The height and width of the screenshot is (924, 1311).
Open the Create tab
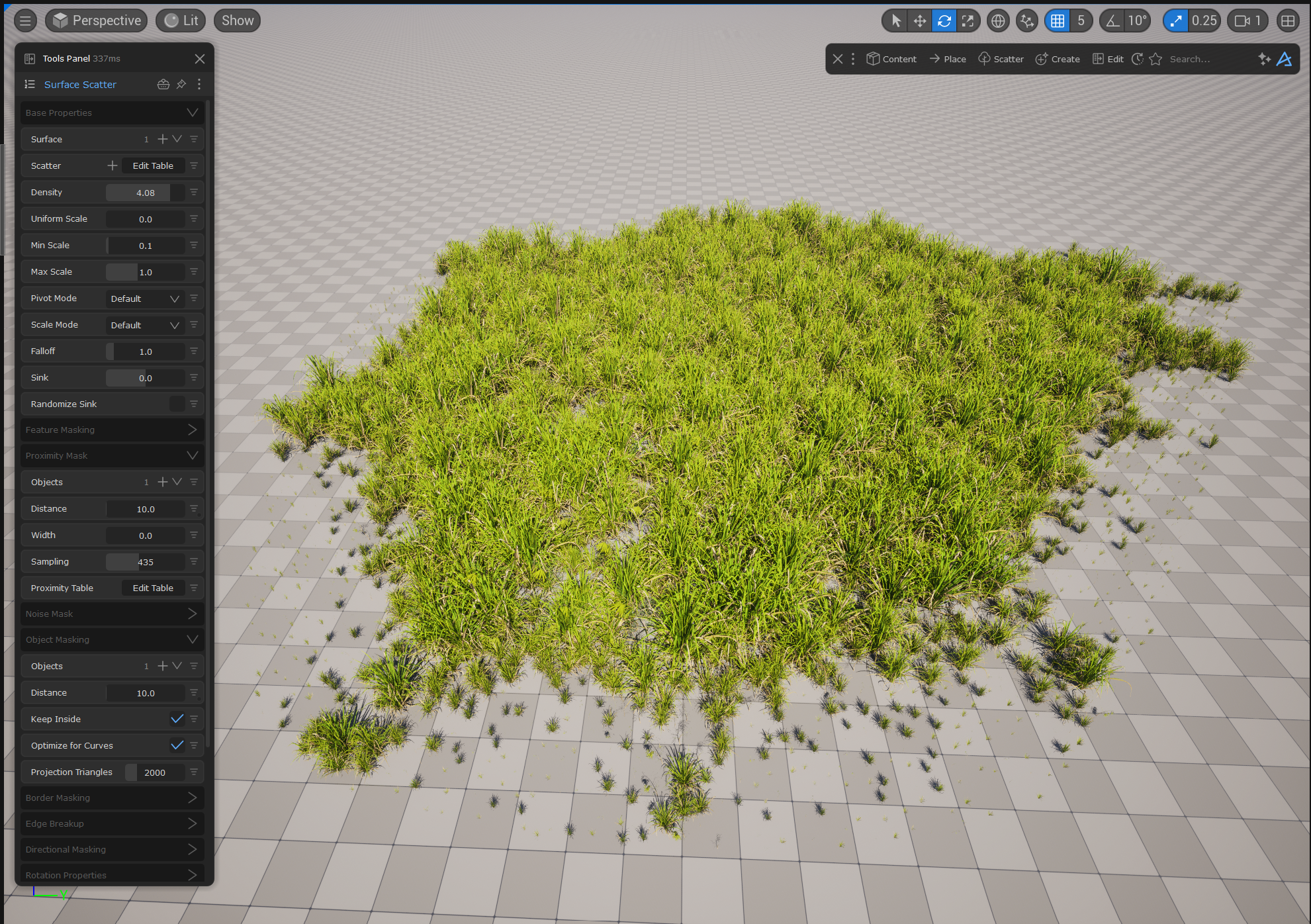pos(1058,59)
